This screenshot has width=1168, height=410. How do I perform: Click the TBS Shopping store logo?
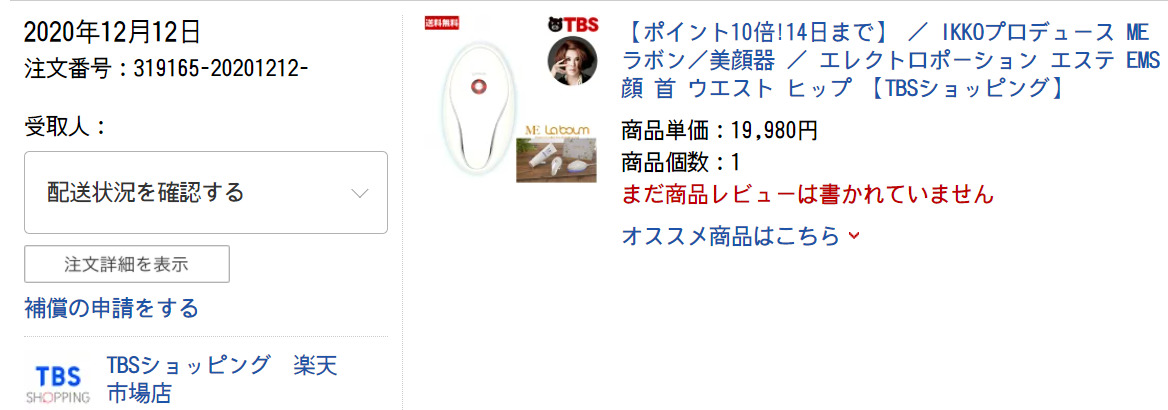(58, 381)
